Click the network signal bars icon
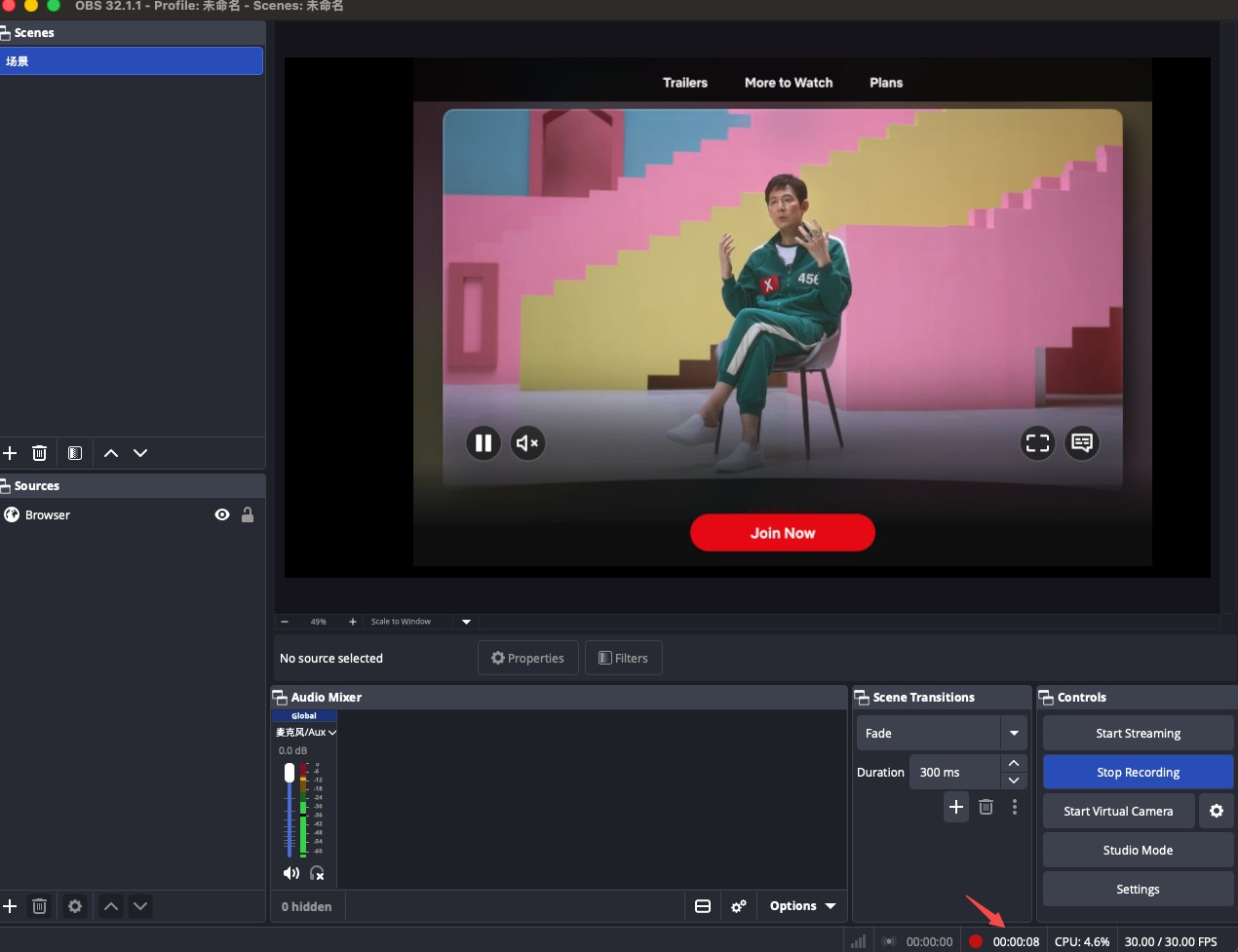The height and width of the screenshot is (952, 1238). (x=858, y=941)
